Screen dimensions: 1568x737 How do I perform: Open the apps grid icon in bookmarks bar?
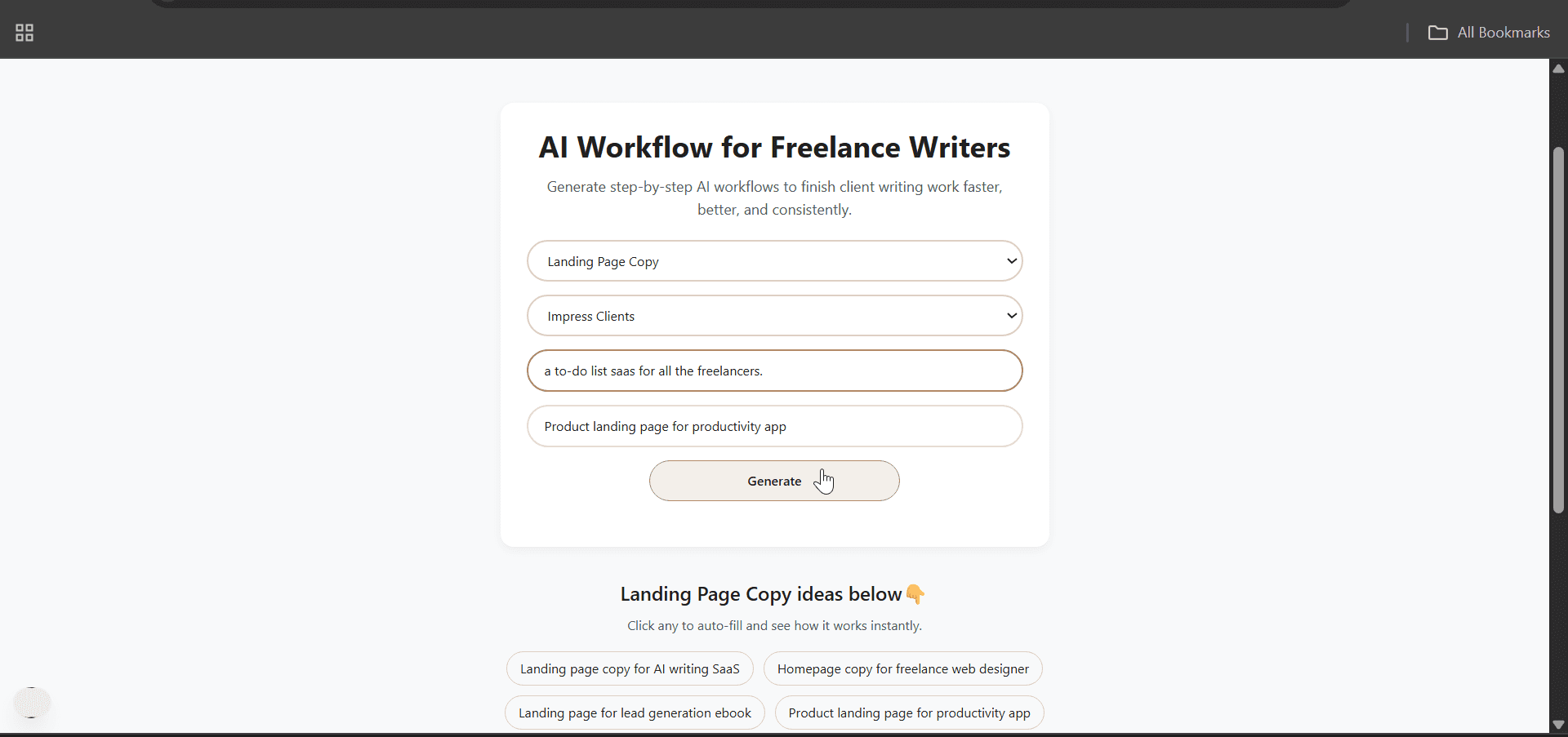coord(24,33)
